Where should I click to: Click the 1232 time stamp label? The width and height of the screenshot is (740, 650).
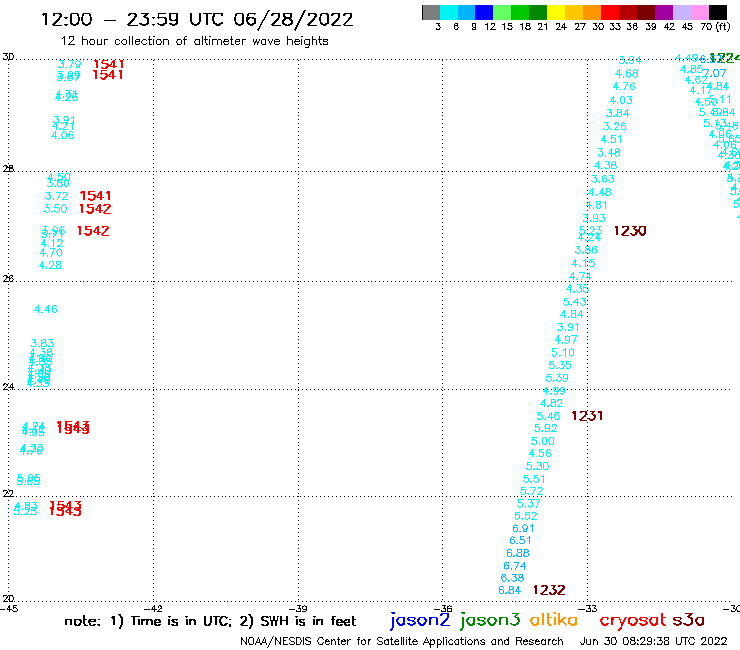549,590
